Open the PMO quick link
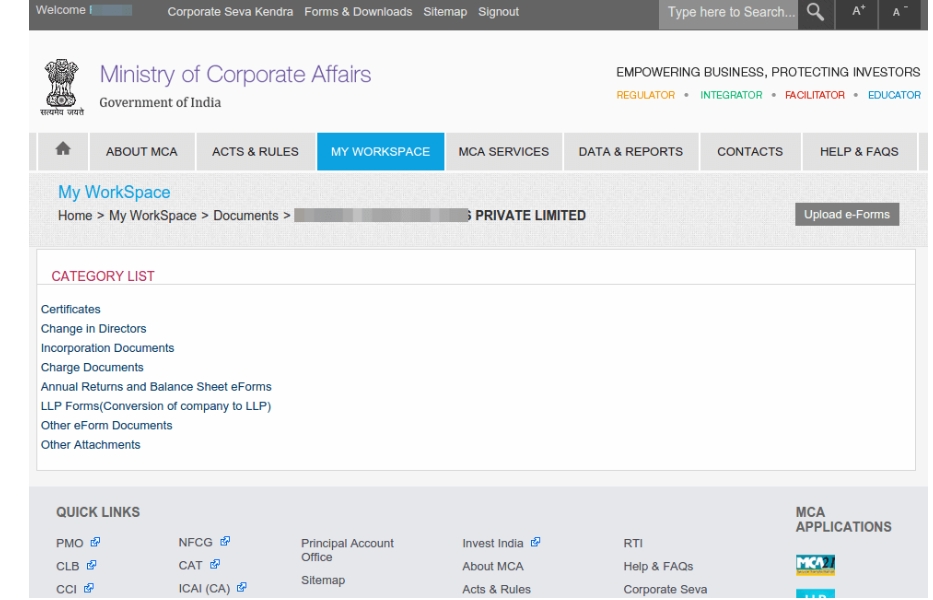This screenshot has height=600, width=933. click(70, 543)
